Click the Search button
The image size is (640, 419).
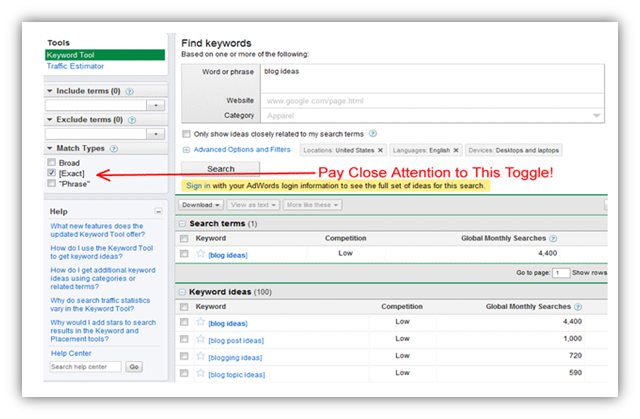[x=220, y=168]
